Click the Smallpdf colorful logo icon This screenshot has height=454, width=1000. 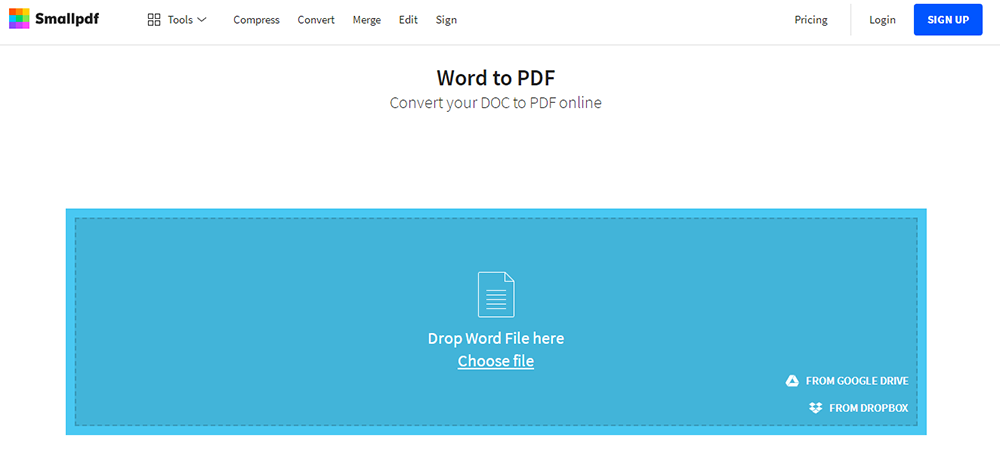click(19, 19)
